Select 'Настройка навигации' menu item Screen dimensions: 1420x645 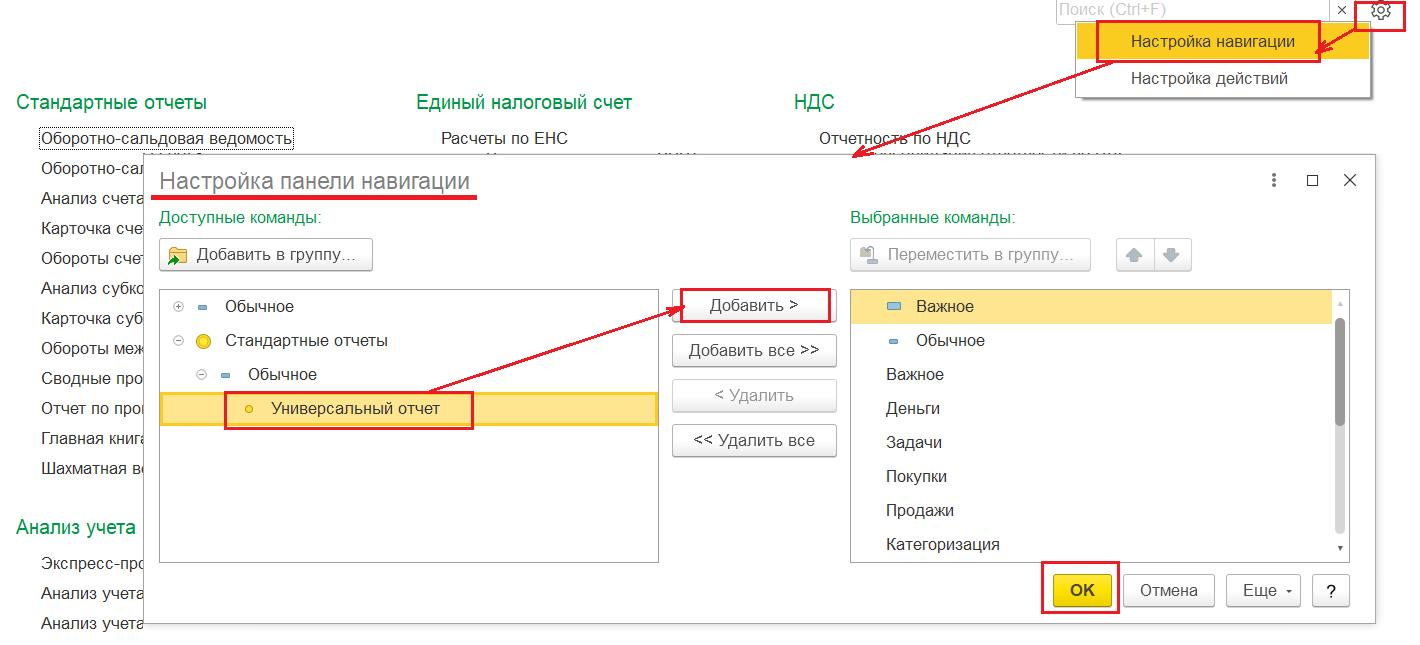click(x=1212, y=42)
